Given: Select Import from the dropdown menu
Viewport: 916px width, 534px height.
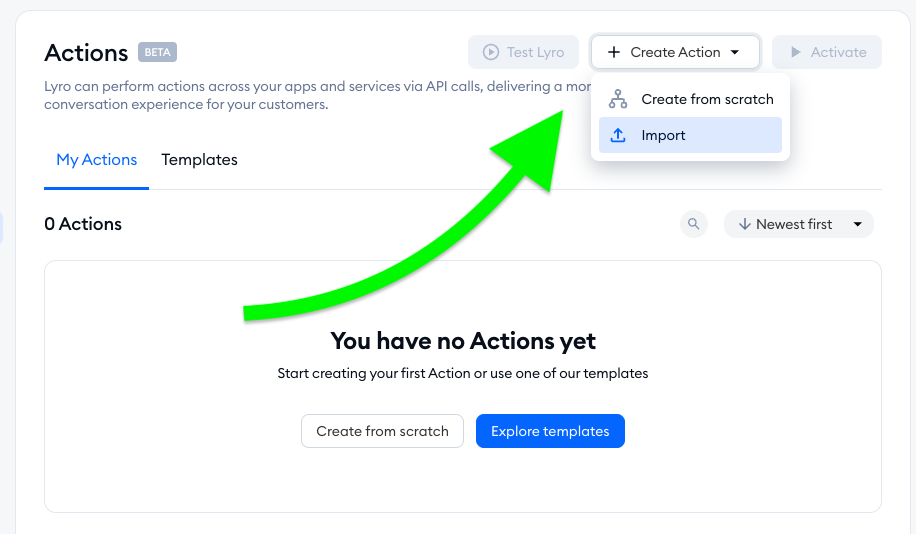Looking at the screenshot, I should click(x=690, y=135).
